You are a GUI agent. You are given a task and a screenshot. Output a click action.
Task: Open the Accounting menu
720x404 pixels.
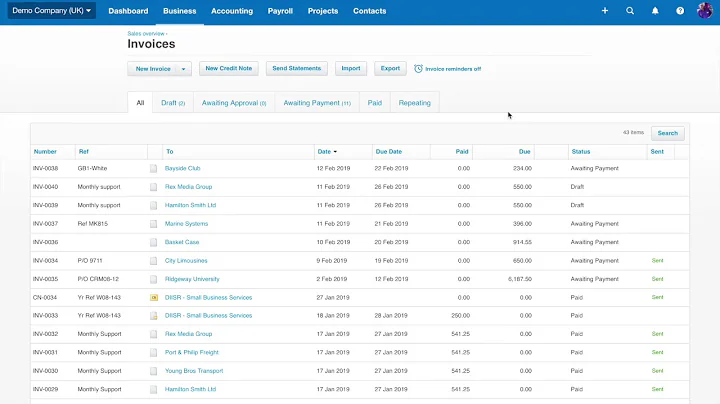coord(232,11)
